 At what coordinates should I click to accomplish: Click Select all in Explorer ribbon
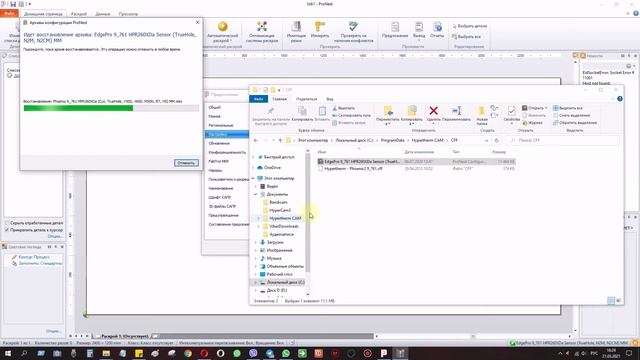point(568,108)
